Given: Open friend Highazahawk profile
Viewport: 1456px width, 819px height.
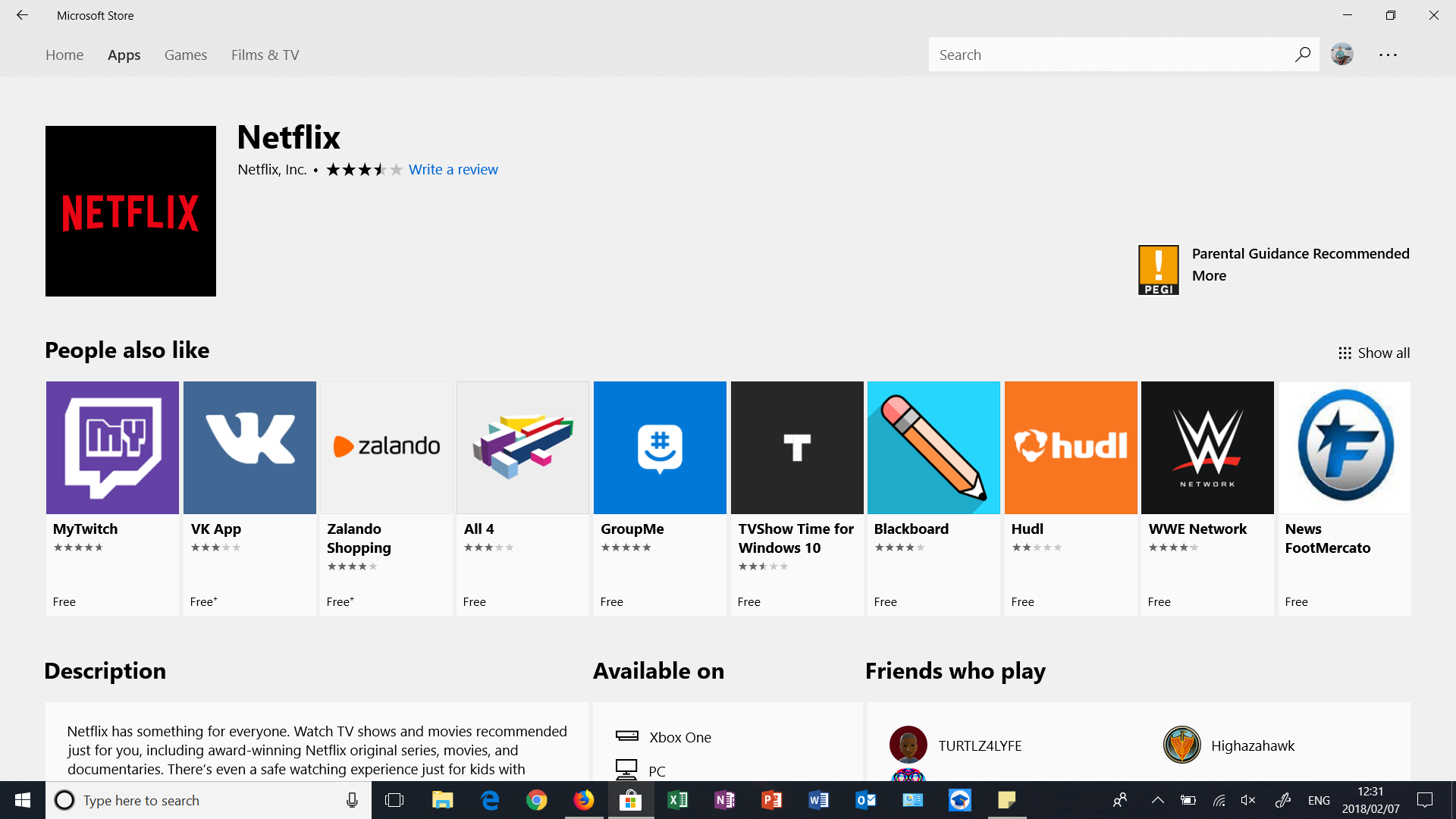Looking at the screenshot, I should [x=1228, y=745].
